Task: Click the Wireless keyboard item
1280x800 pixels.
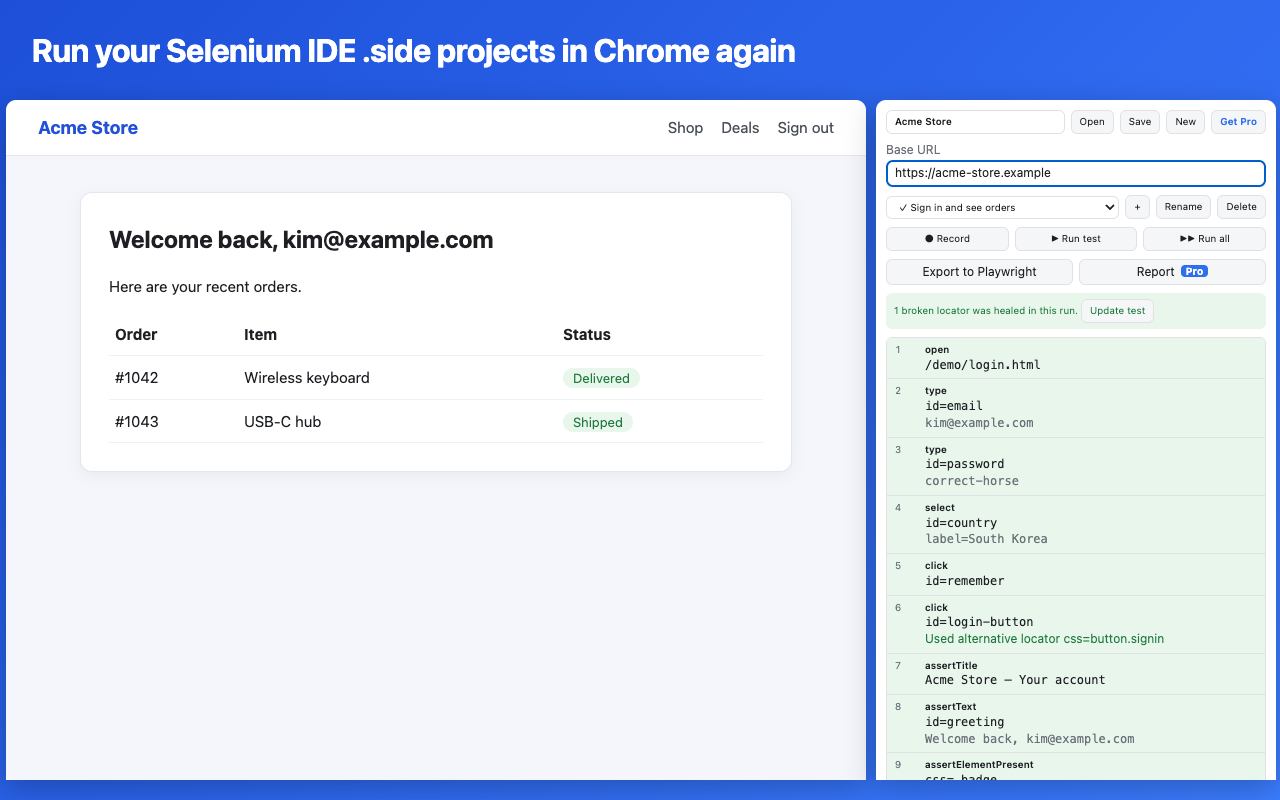Action: [x=307, y=378]
